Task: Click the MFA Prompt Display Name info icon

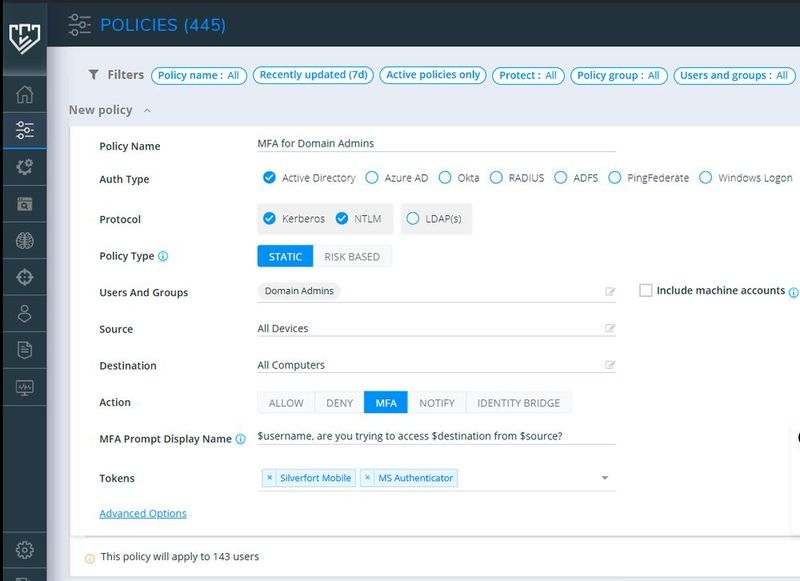Action: [x=240, y=439]
